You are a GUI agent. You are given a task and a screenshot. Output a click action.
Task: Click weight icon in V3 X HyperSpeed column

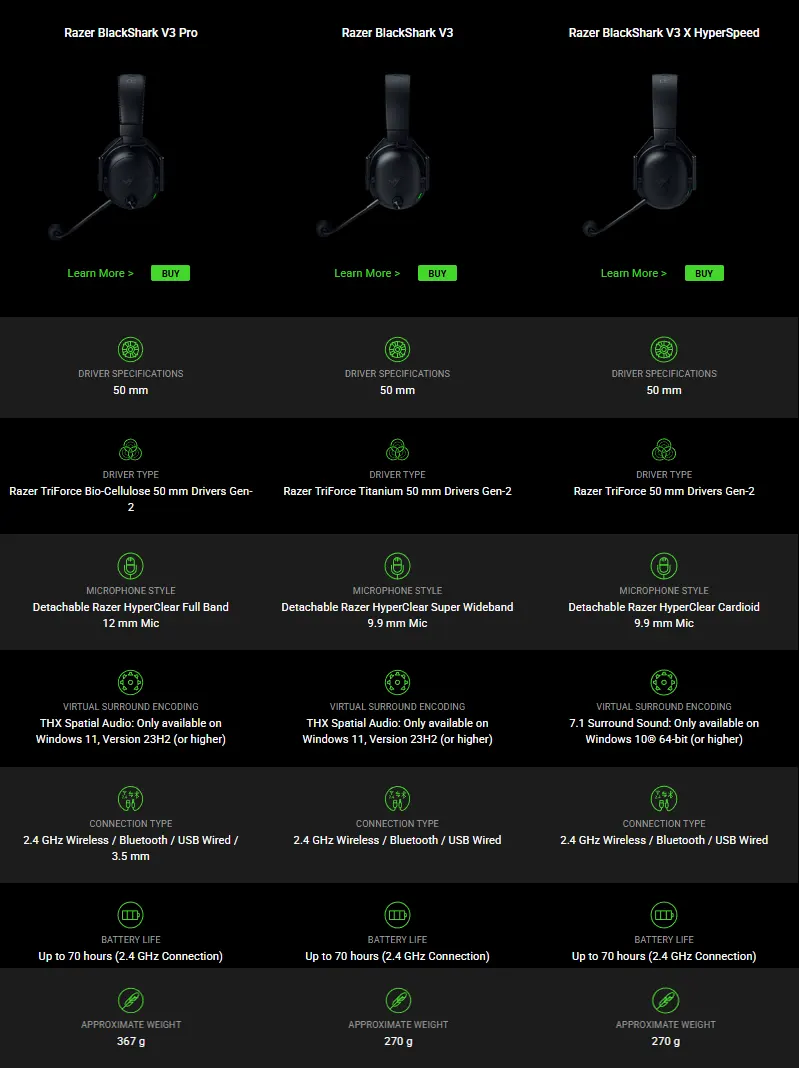(665, 1000)
